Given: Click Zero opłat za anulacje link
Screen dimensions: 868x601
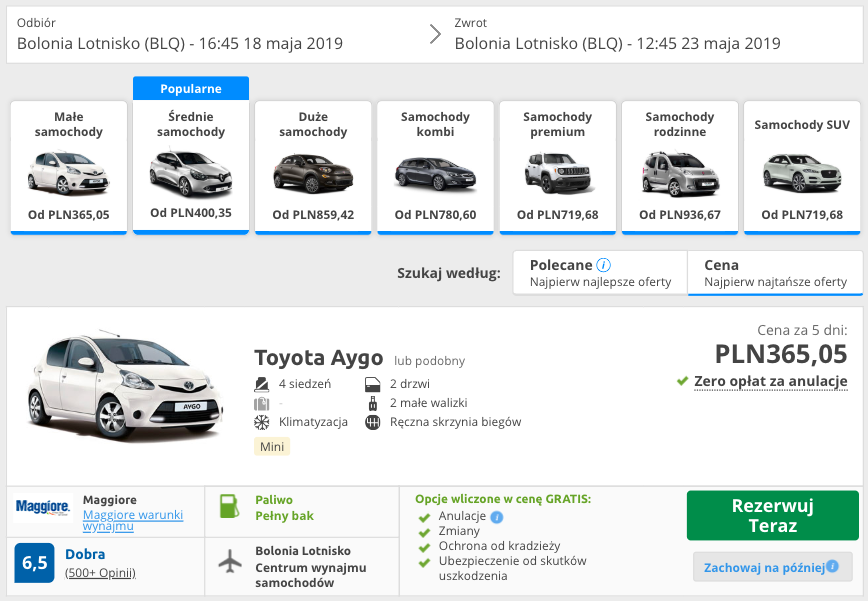Looking at the screenshot, I should (x=771, y=381).
